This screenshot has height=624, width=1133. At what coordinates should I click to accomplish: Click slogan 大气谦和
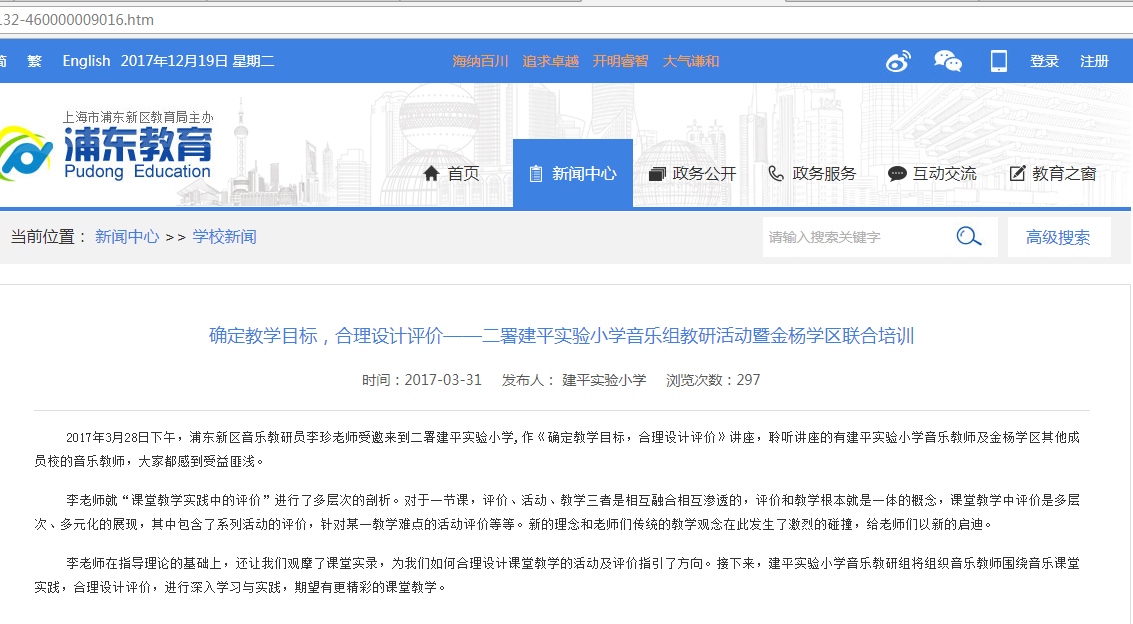pyautogui.click(x=691, y=61)
